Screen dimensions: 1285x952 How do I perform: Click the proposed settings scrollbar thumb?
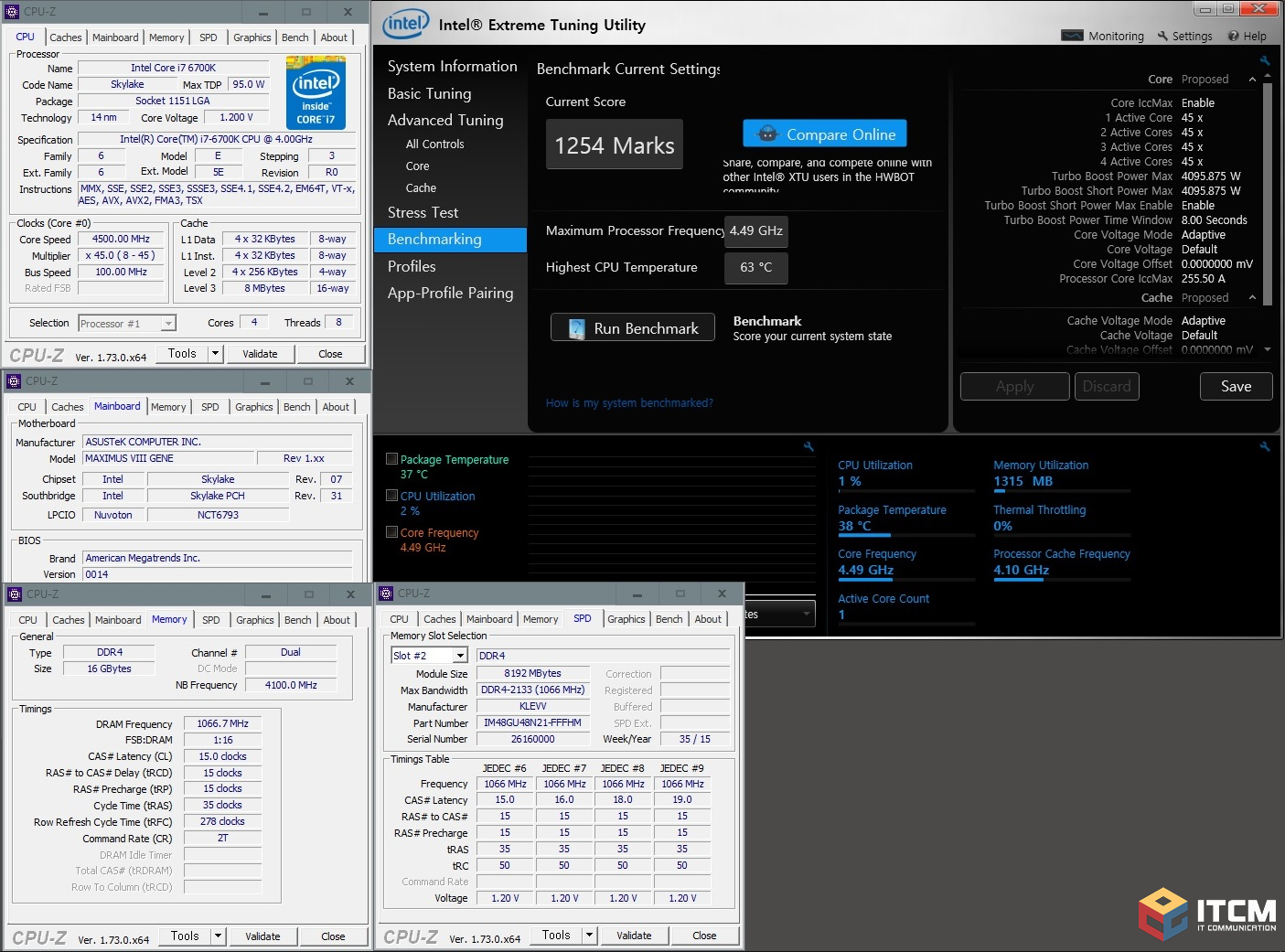point(1268,194)
